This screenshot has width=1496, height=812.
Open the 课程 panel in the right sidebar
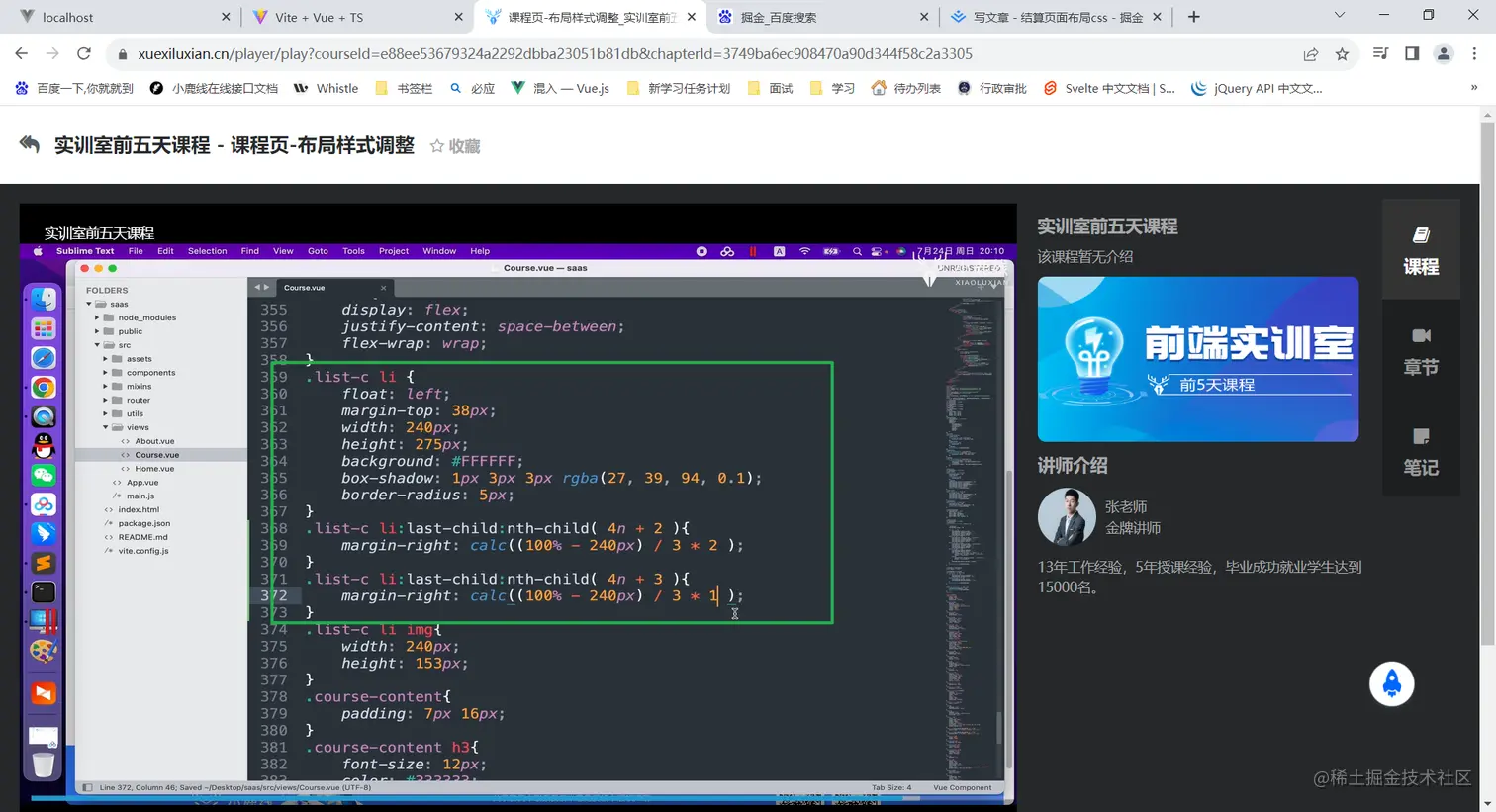tap(1421, 250)
